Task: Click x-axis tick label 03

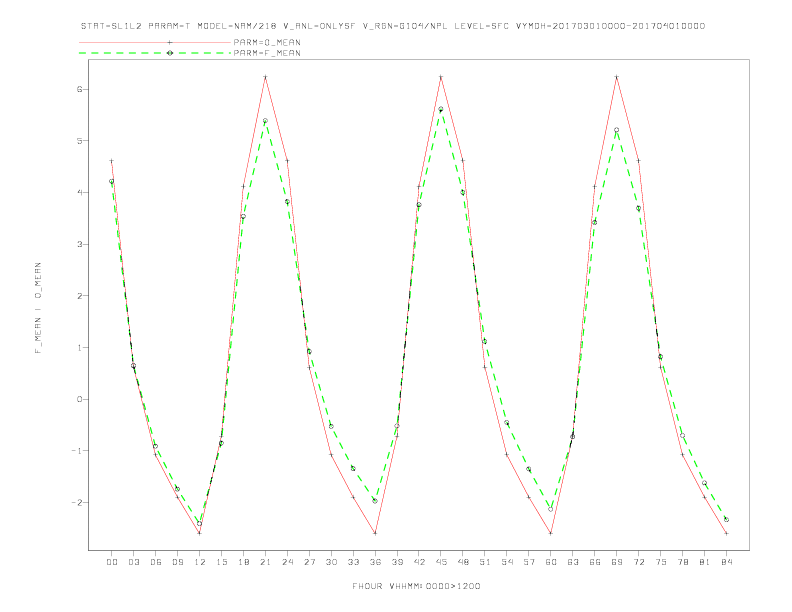Action: (133, 562)
